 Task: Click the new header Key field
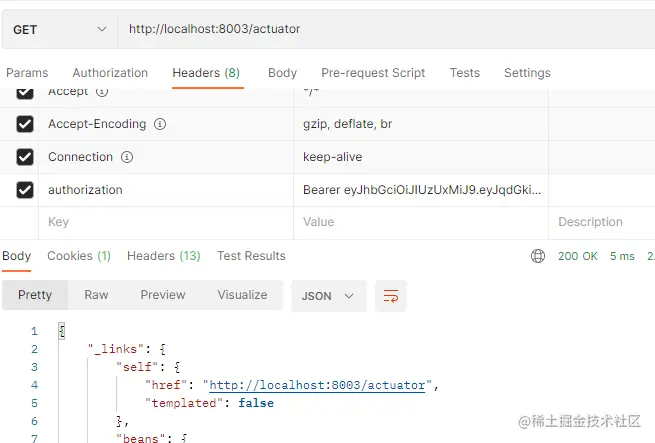click(166, 222)
